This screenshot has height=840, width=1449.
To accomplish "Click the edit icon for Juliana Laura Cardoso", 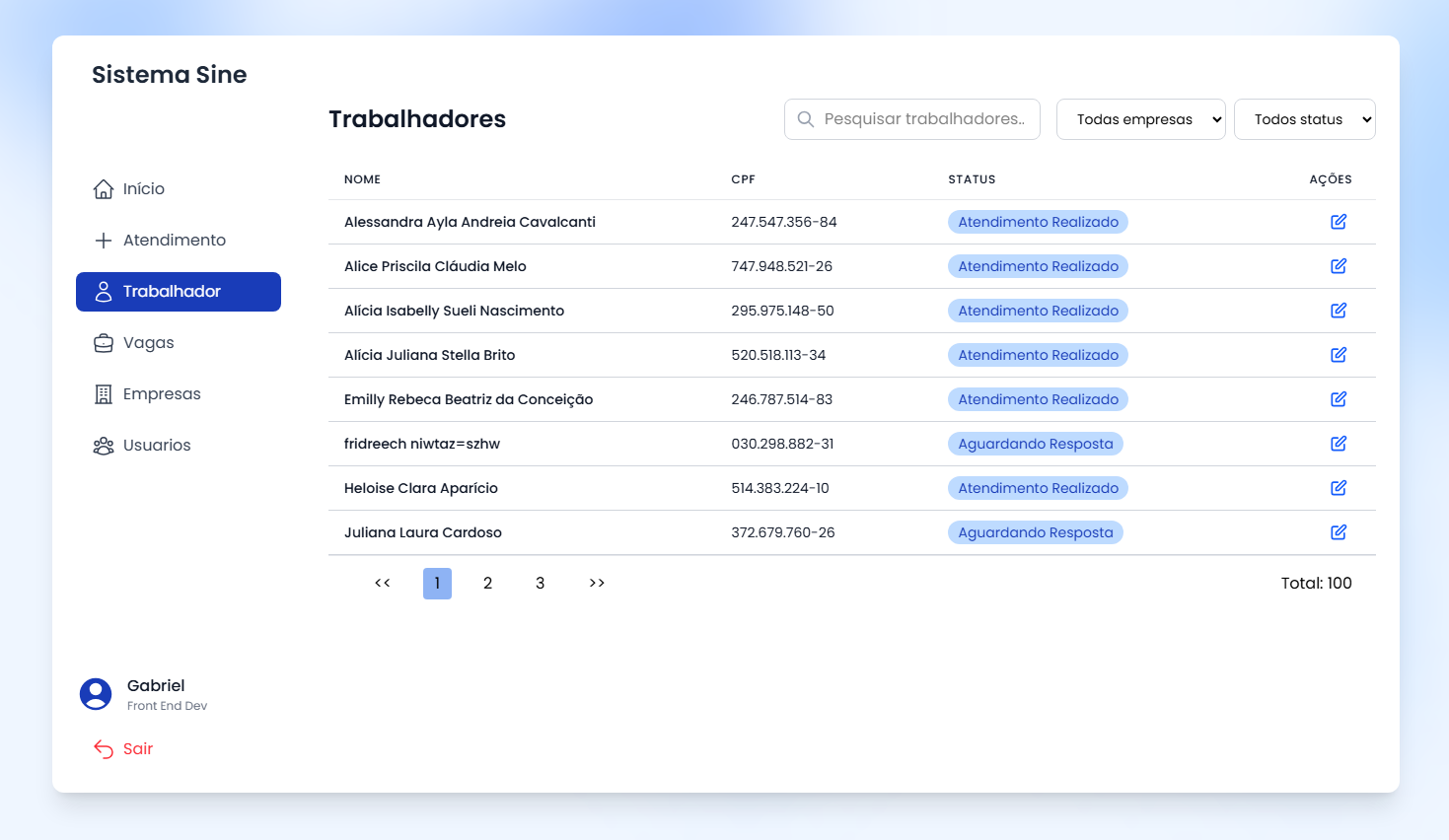I will tap(1338, 532).
